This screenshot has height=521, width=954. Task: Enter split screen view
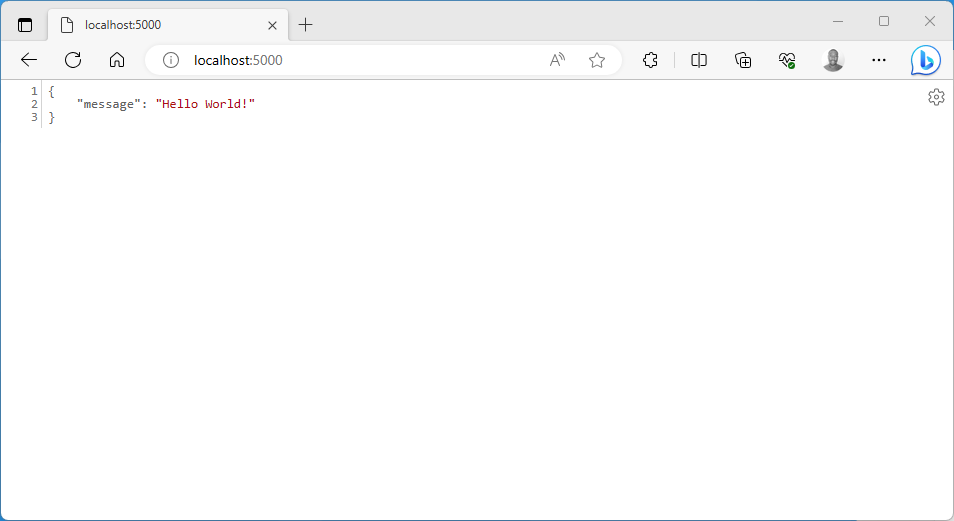[x=699, y=60]
